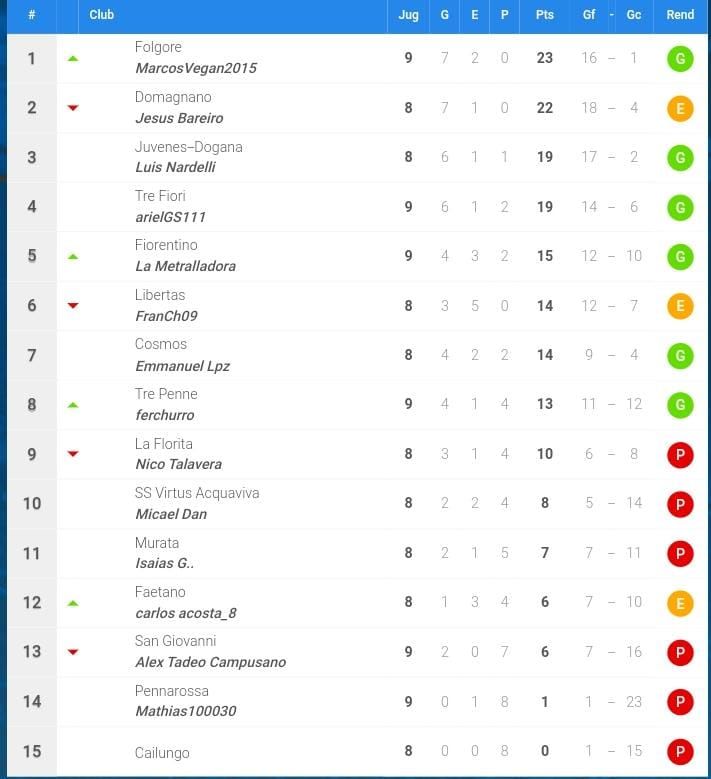Image resolution: width=711 pixels, height=779 pixels.
Task: Click Domagnano's orange E form badge
Action: pyautogui.click(x=679, y=108)
